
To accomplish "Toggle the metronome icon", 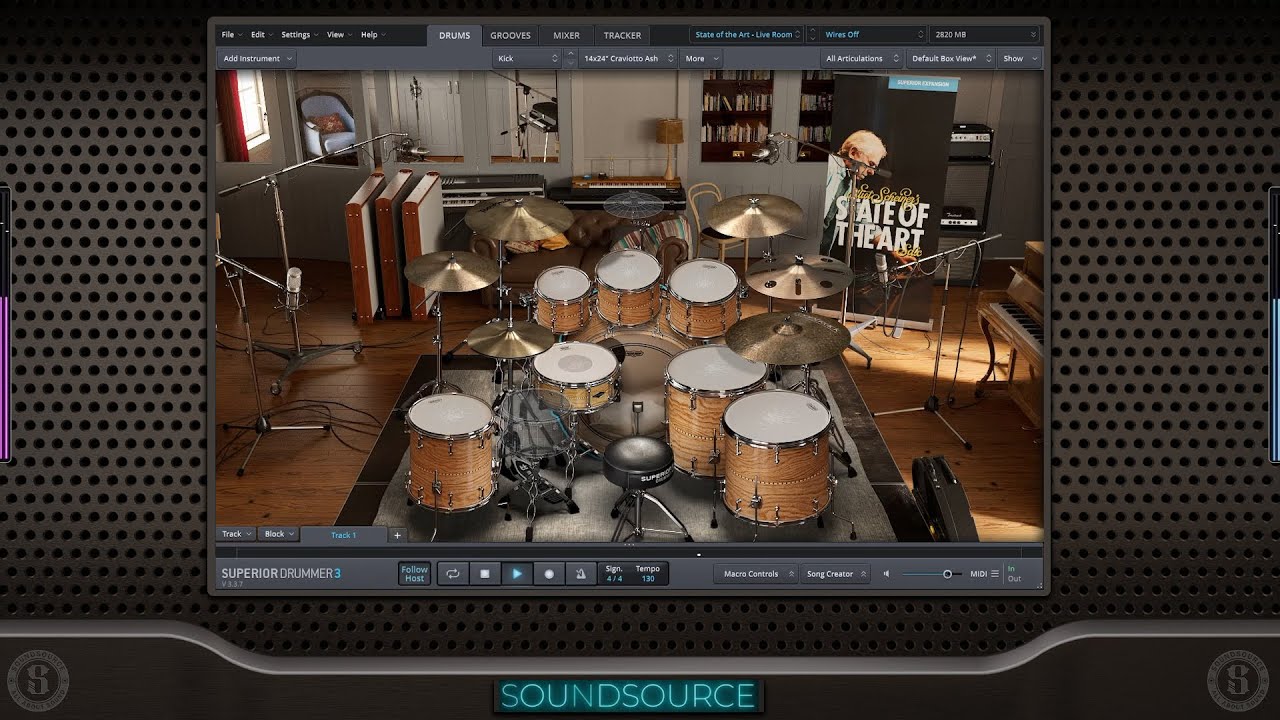I will click(581, 574).
